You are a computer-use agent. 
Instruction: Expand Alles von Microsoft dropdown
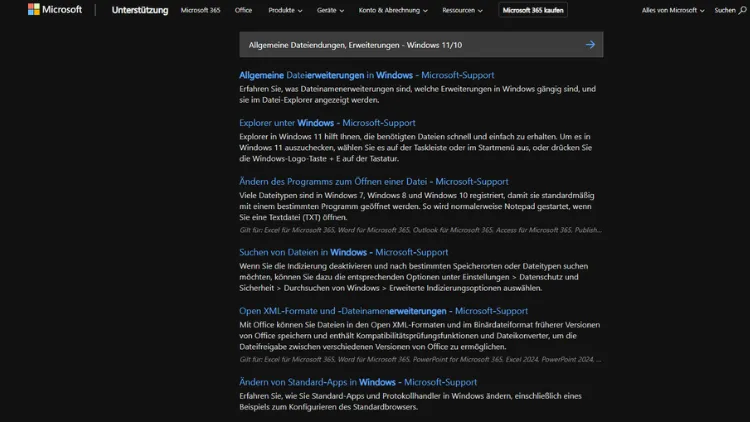tap(673, 10)
